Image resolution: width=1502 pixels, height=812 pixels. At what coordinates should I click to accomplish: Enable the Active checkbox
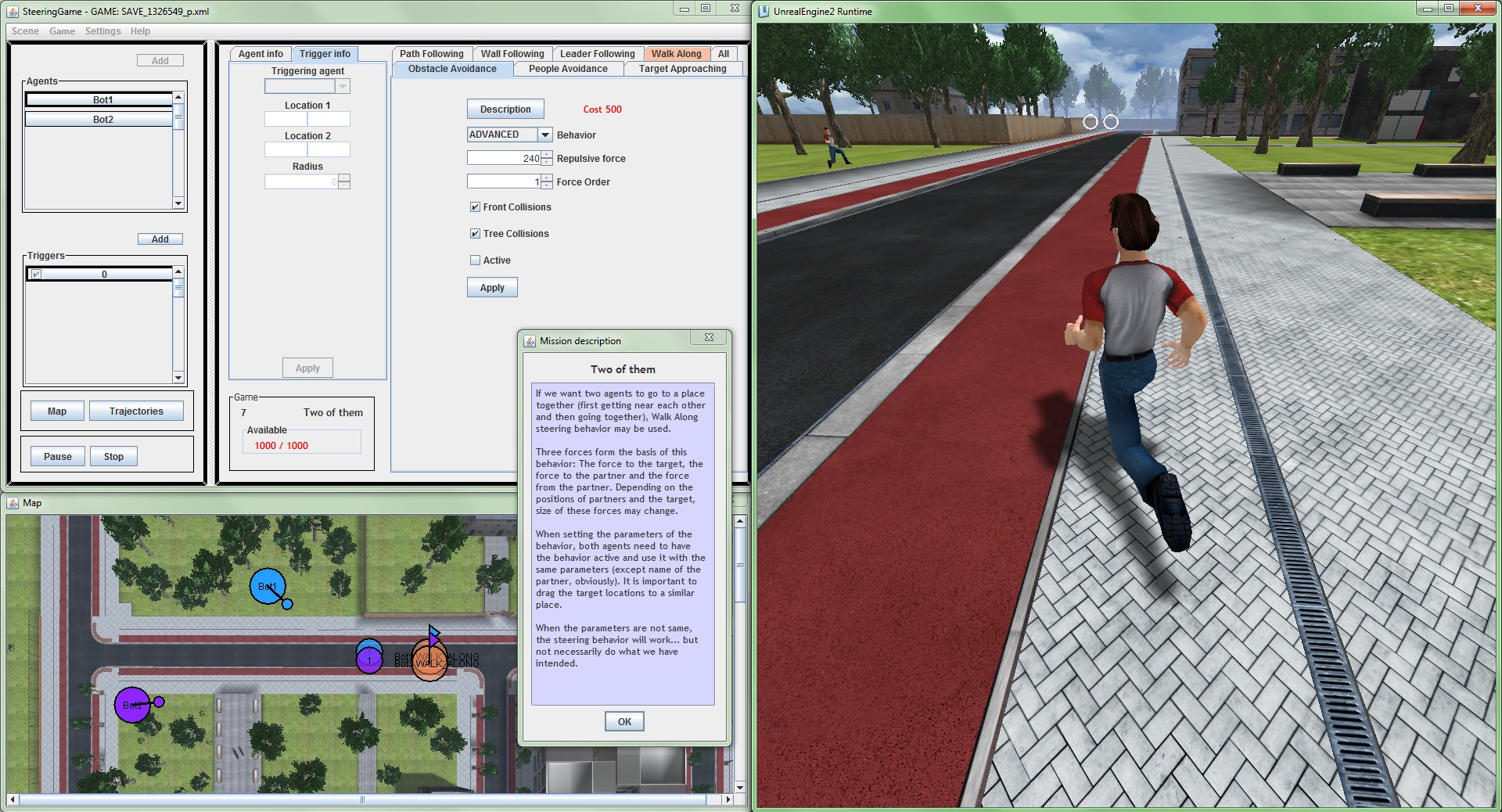(x=475, y=260)
